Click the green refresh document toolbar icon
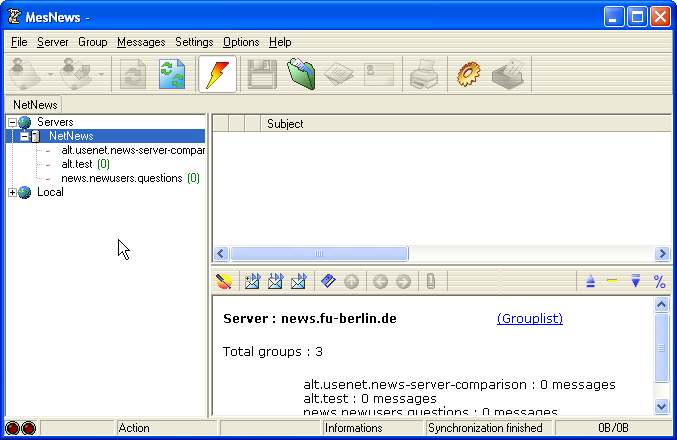This screenshot has width=677, height=440. tap(173, 75)
